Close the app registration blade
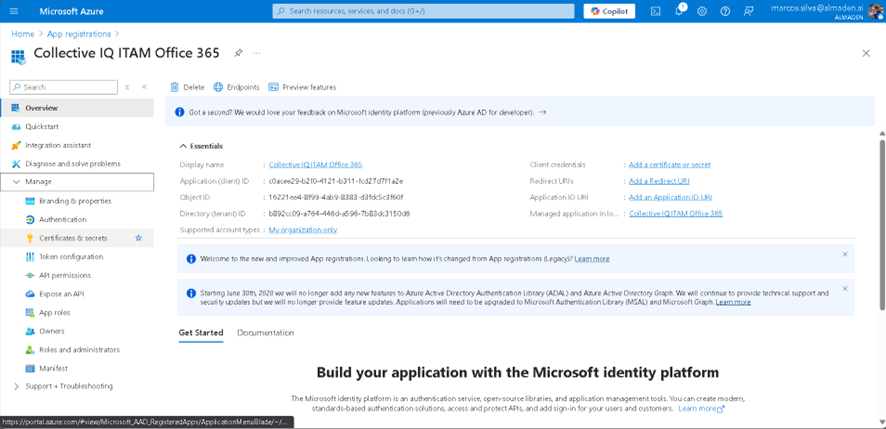The width and height of the screenshot is (886, 429). click(x=866, y=53)
